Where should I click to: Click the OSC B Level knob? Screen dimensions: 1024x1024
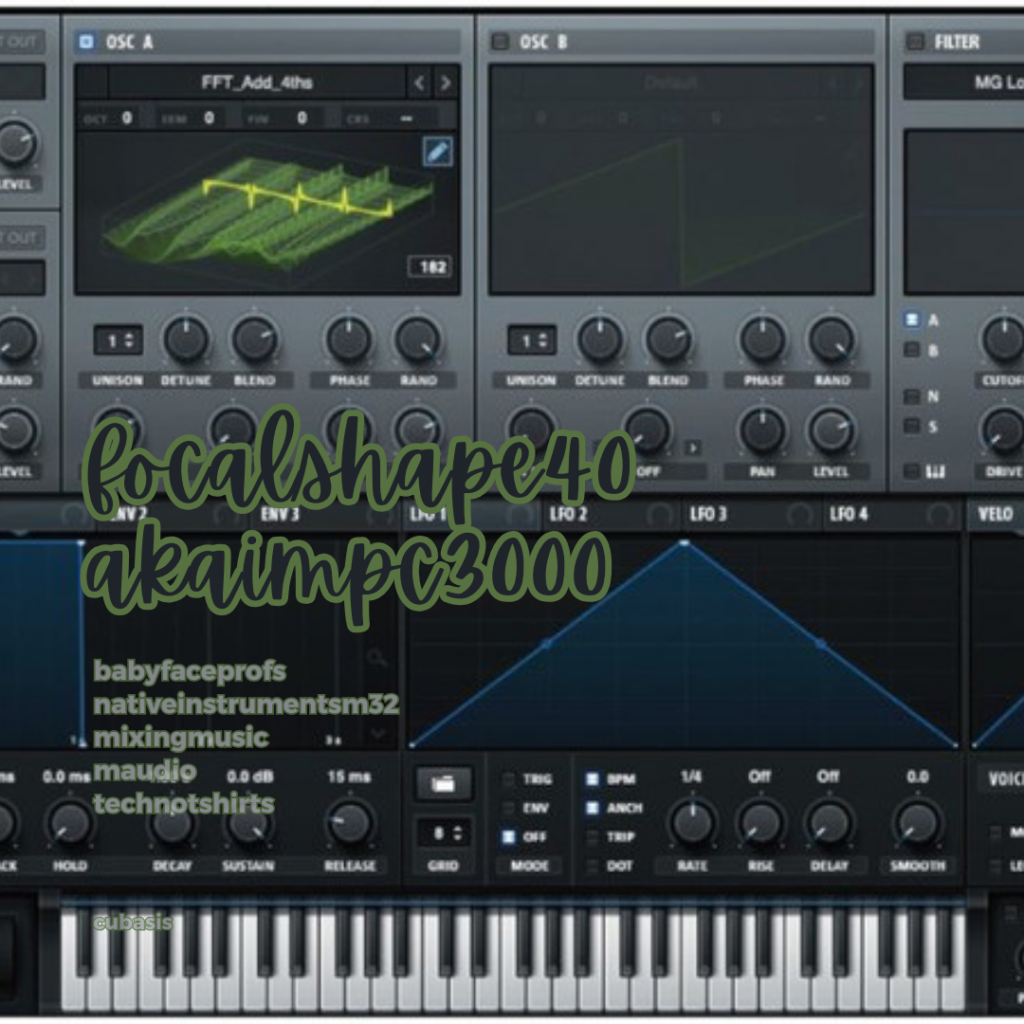[831, 431]
